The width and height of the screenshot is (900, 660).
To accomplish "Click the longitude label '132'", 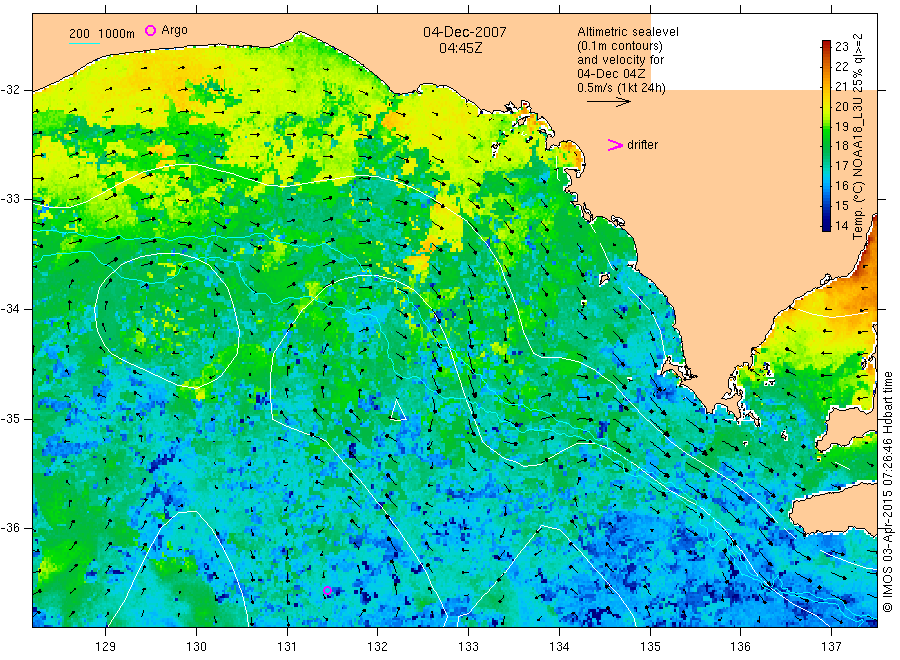I will click(x=378, y=647).
